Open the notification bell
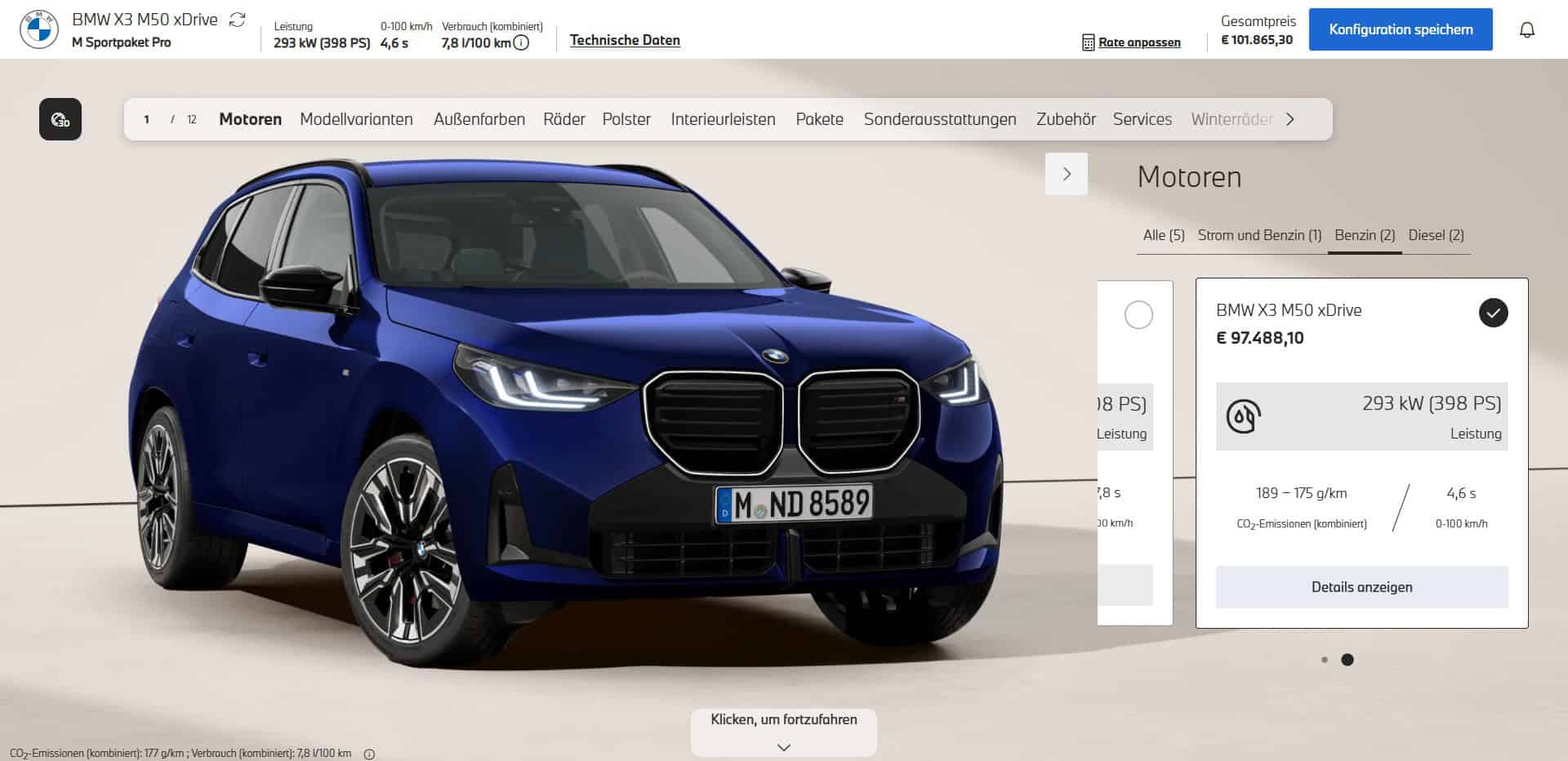The height and width of the screenshot is (761, 1568). coord(1526,30)
